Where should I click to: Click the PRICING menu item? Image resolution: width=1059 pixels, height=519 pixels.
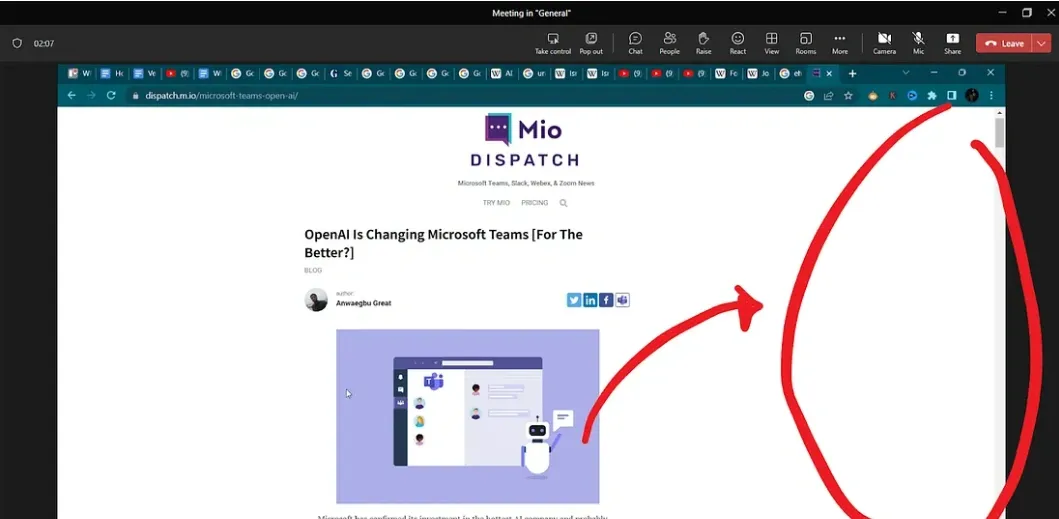534,203
